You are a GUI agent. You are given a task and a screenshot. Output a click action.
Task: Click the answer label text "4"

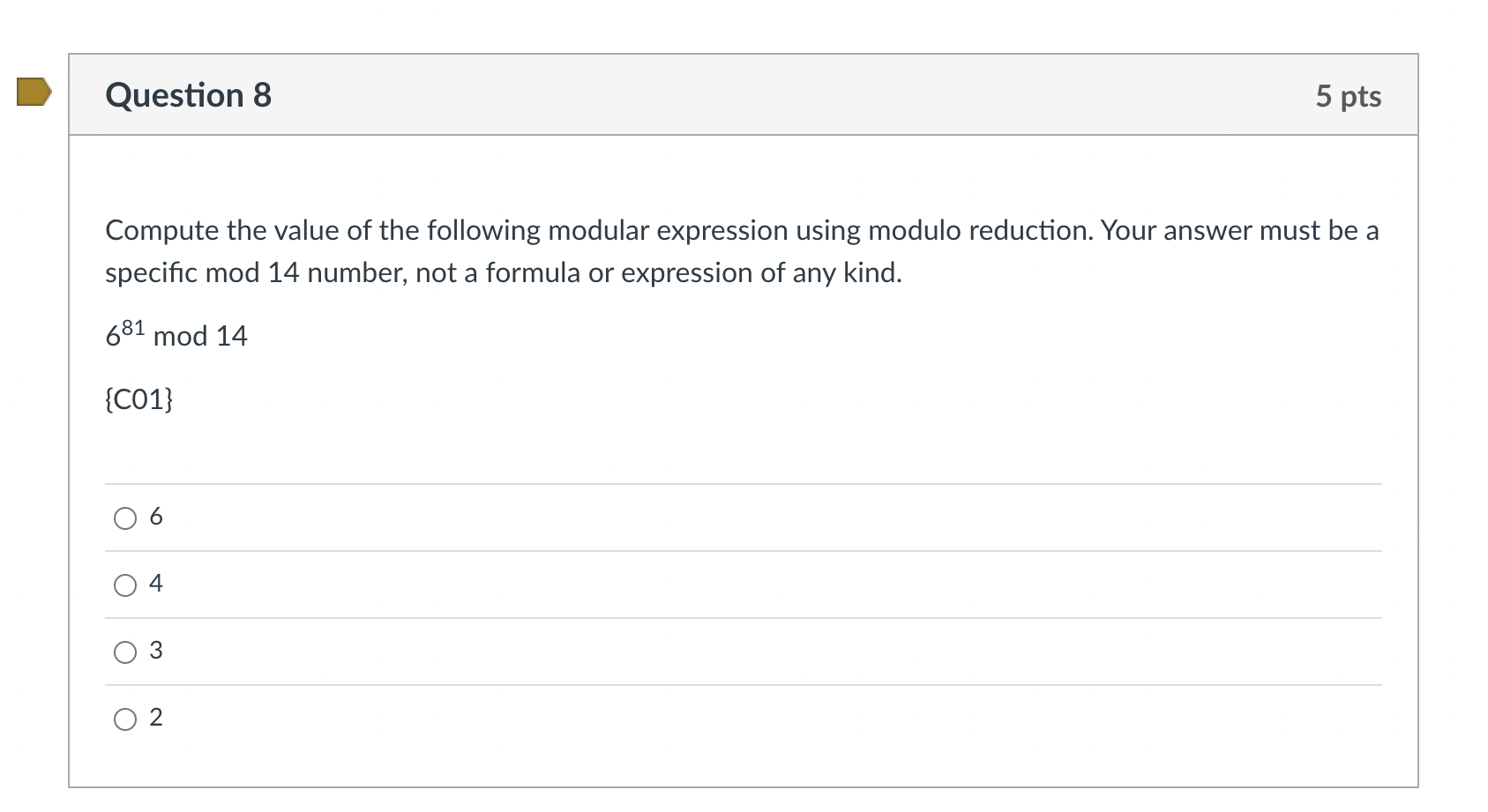click(x=156, y=584)
